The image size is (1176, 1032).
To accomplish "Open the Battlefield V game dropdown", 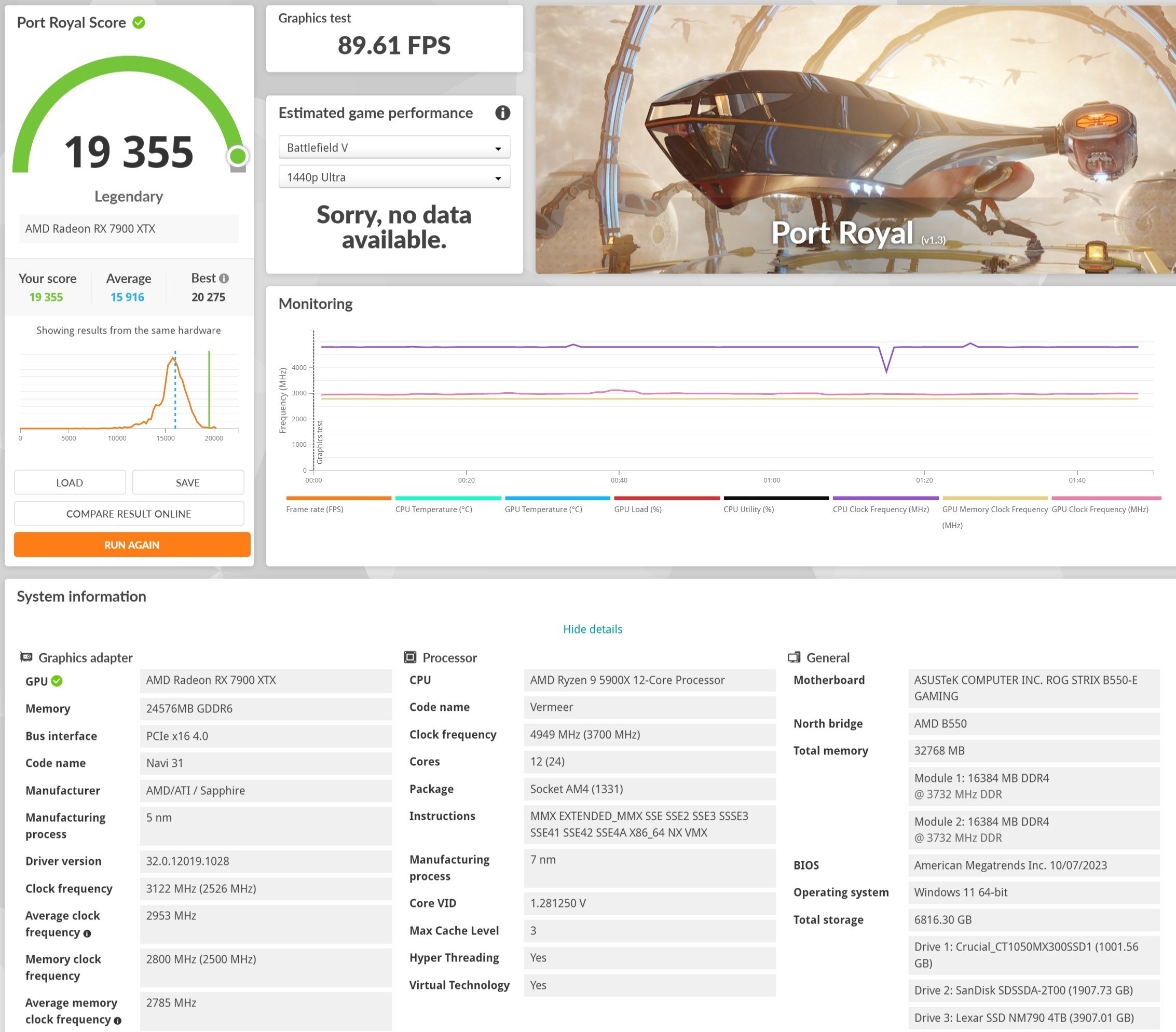I will coord(394,147).
